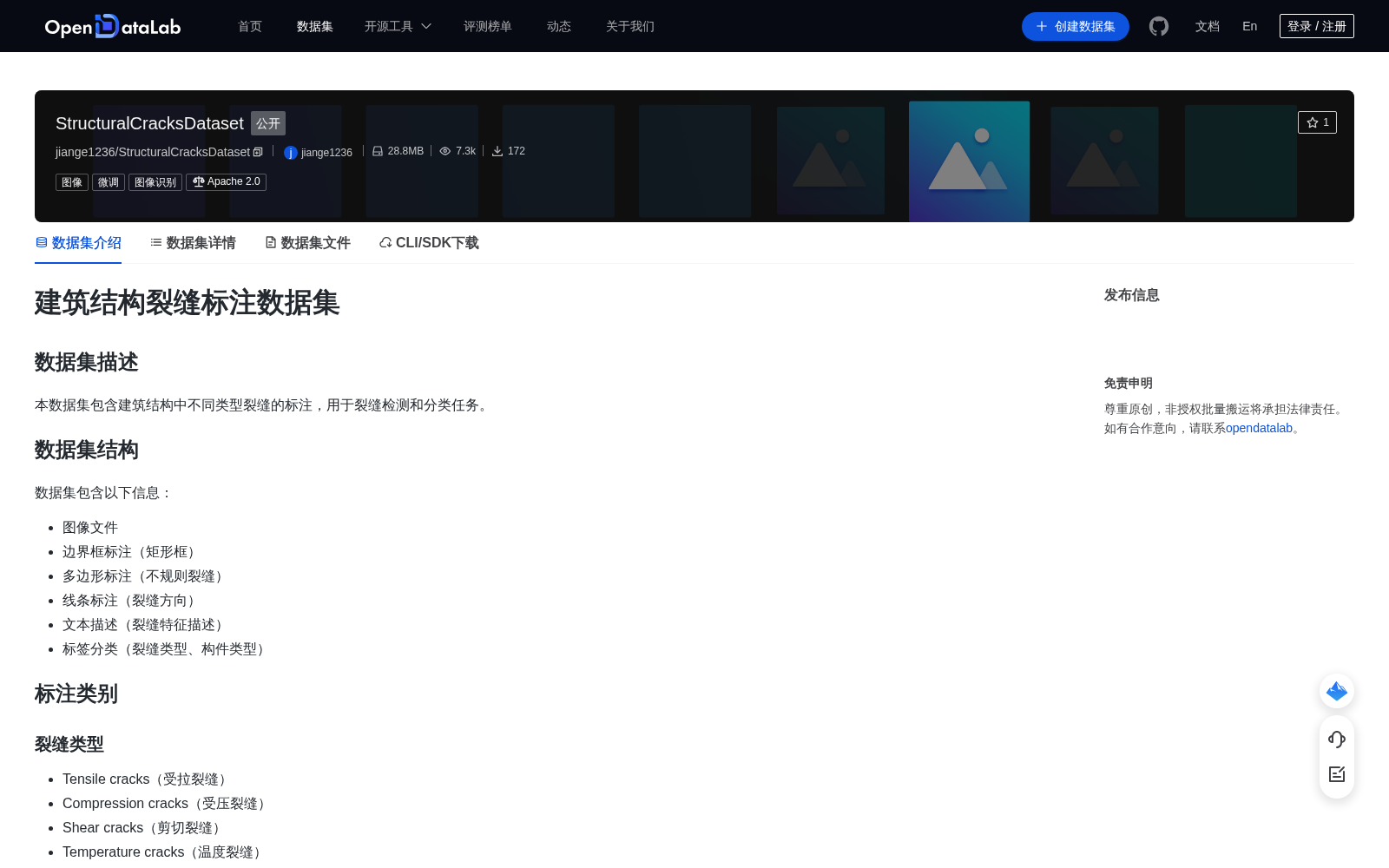The width and height of the screenshot is (1389, 868).
Task: Click the 172 downloads indicator
Action: (x=509, y=151)
